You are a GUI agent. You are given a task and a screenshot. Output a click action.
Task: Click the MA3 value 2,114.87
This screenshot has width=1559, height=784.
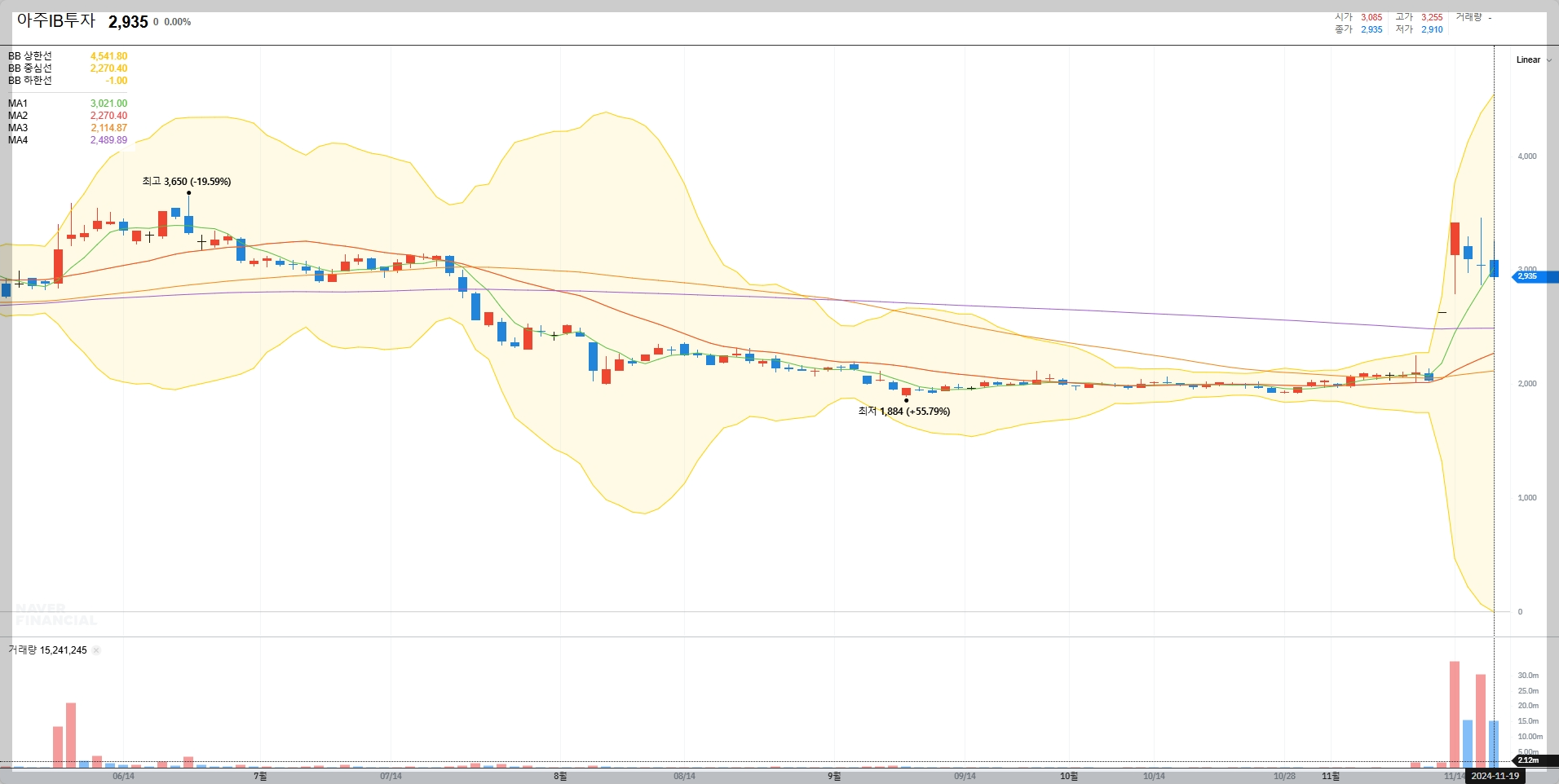tap(108, 128)
